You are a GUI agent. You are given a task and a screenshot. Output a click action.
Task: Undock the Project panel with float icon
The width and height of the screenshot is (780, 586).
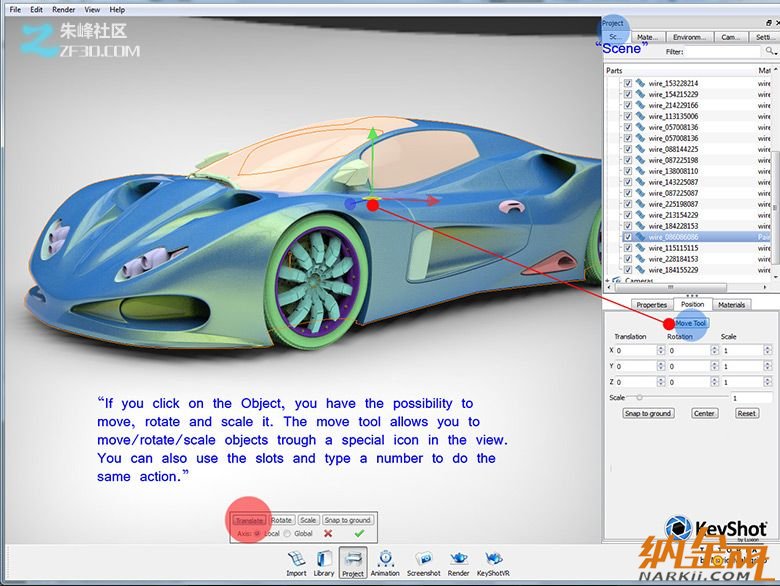point(769,22)
